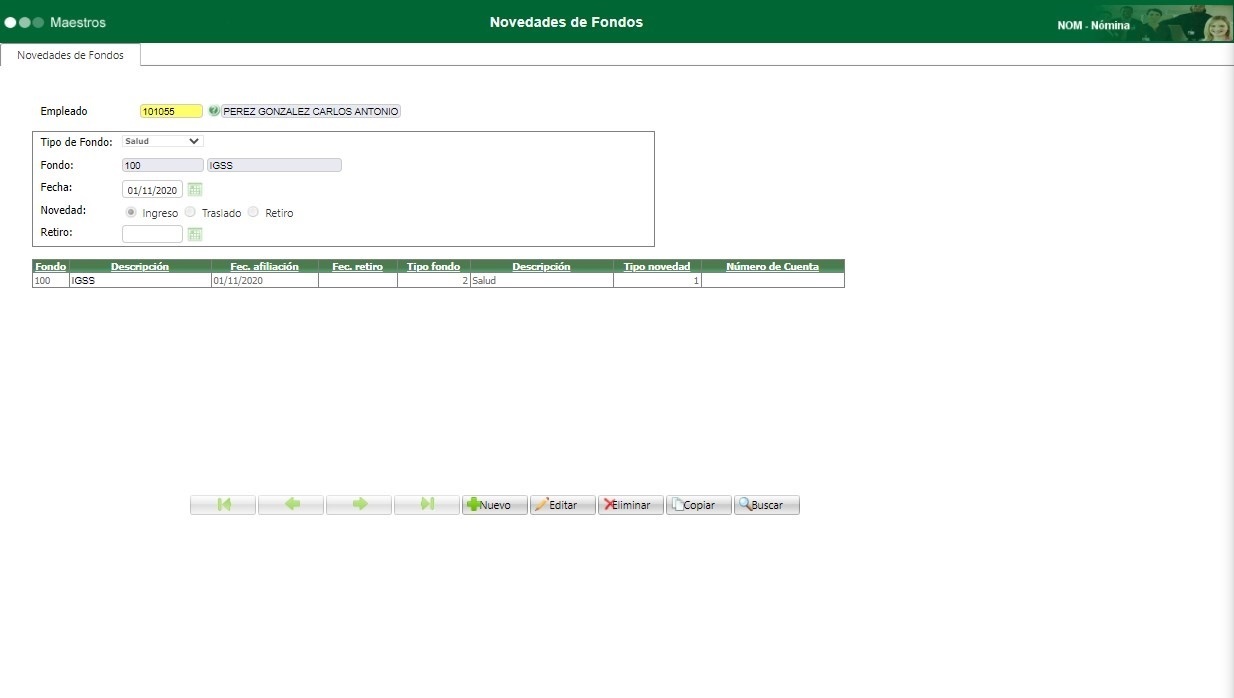Click the magnifier icon on Buscar button
This screenshot has height=698, width=1234.
point(745,504)
